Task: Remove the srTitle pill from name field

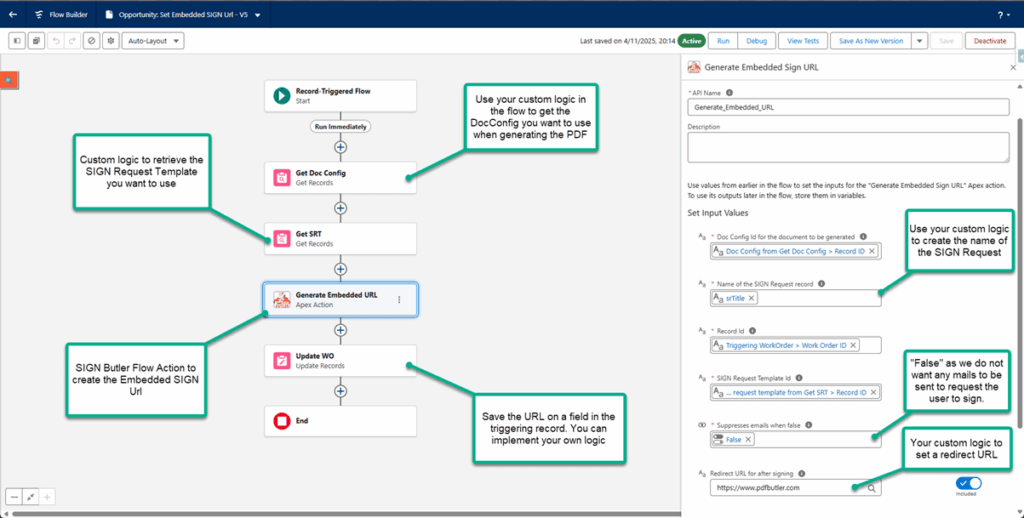Action: (752, 298)
